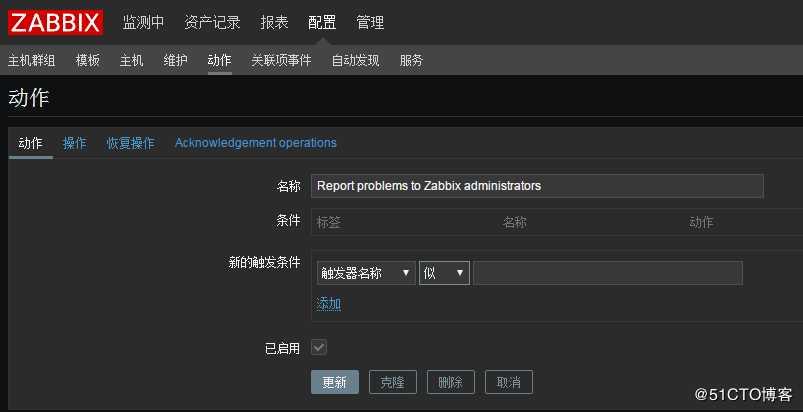The height and width of the screenshot is (412, 803).
Task: Click the ZABBIX logo
Action: 55,23
